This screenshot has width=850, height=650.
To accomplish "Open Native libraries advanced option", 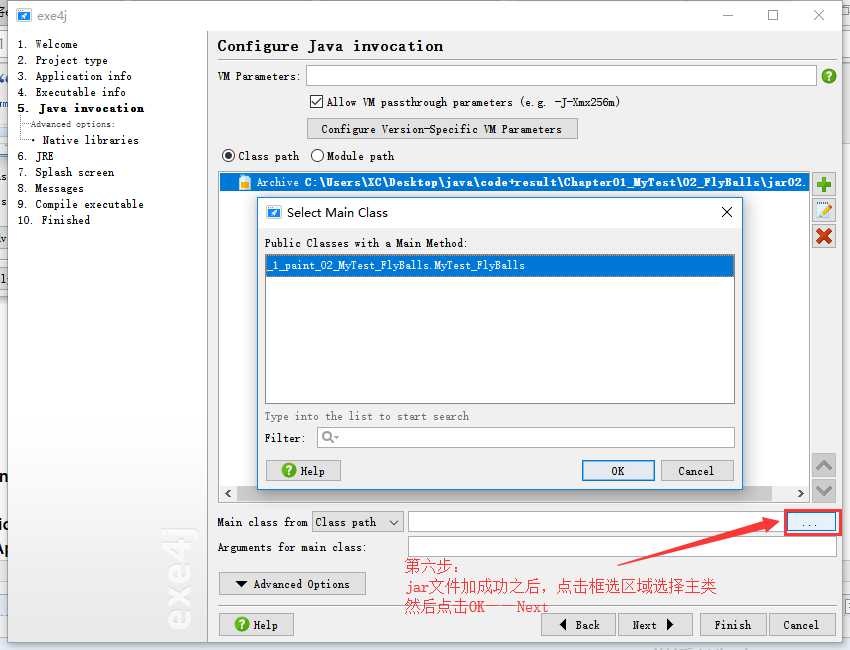I will [x=91, y=140].
